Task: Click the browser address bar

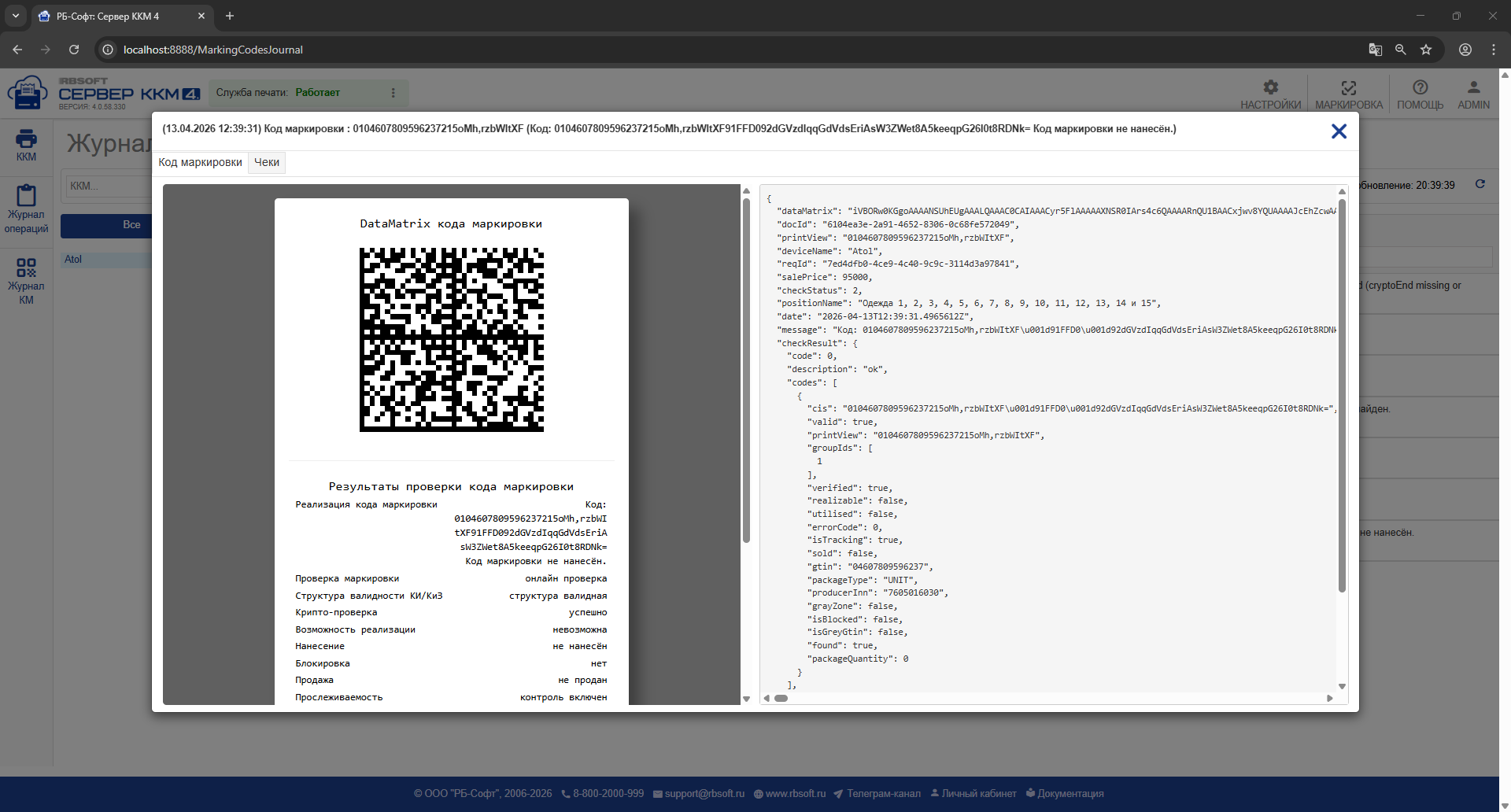Action: tap(740, 50)
